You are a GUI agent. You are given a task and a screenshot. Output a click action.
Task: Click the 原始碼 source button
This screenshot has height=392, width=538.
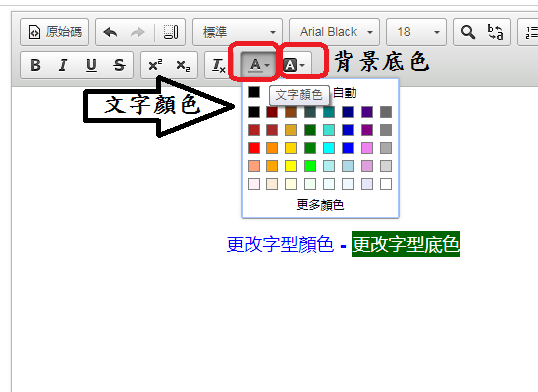click(55, 32)
